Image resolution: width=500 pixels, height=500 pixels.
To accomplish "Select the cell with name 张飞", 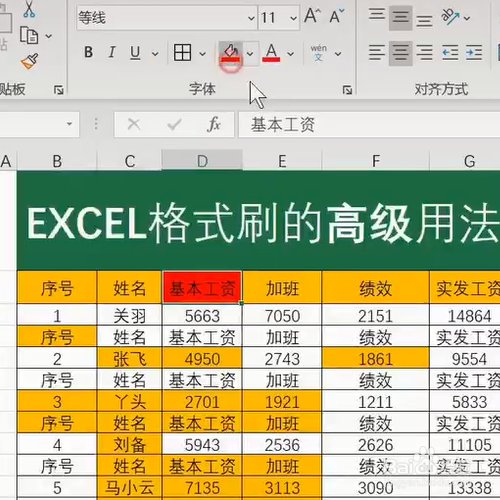I will click(130, 358).
